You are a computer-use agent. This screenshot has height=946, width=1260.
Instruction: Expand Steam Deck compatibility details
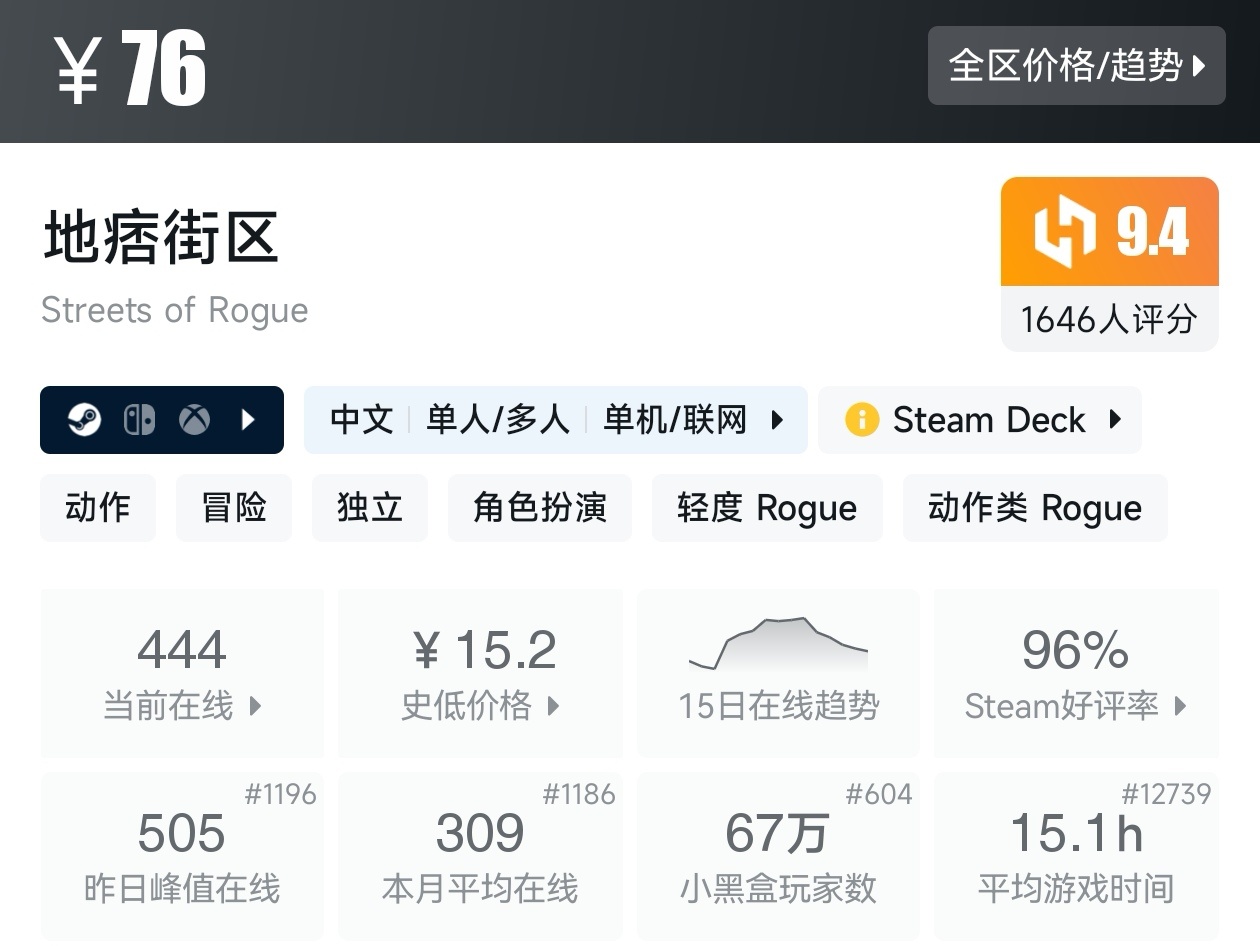[x=1115, y=420]
